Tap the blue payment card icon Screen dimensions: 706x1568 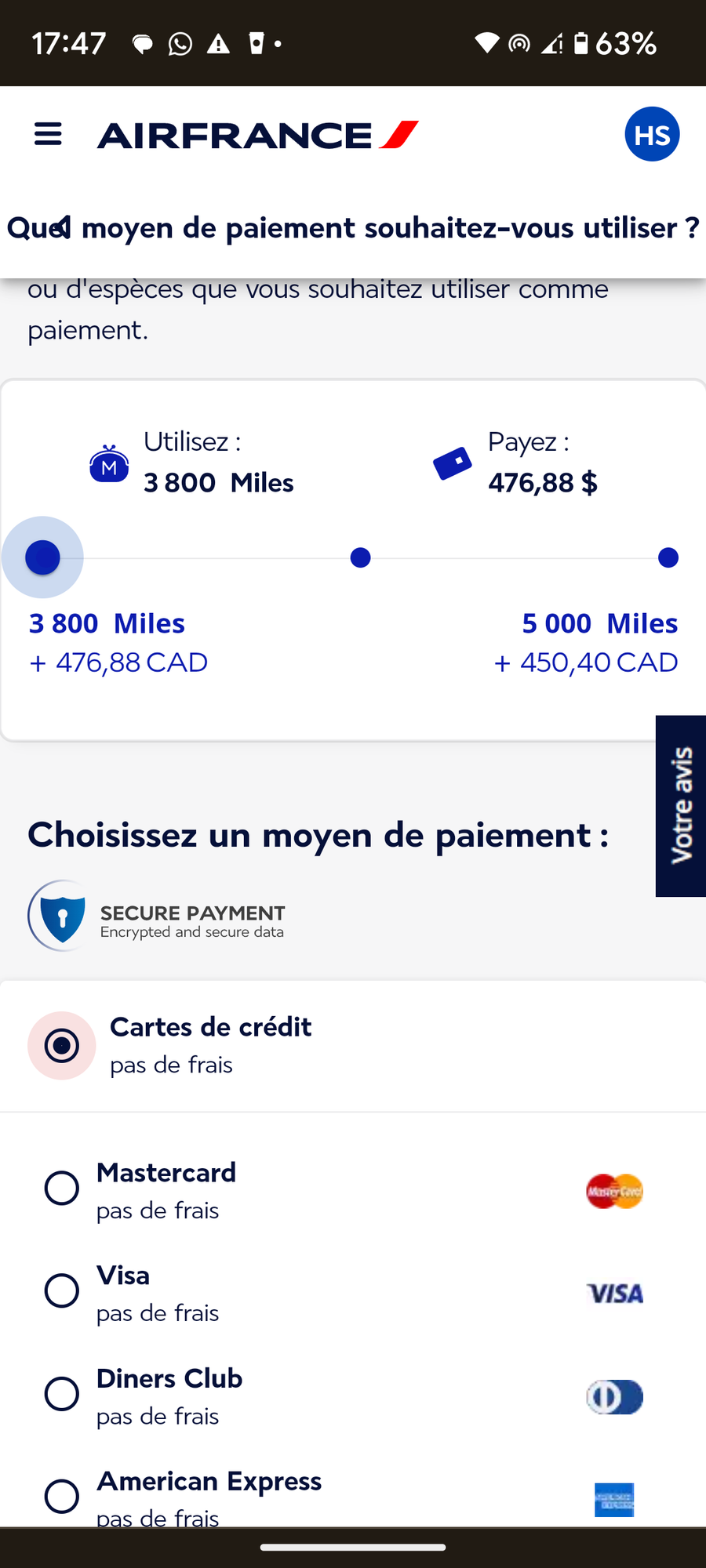(x=453, y=463)
